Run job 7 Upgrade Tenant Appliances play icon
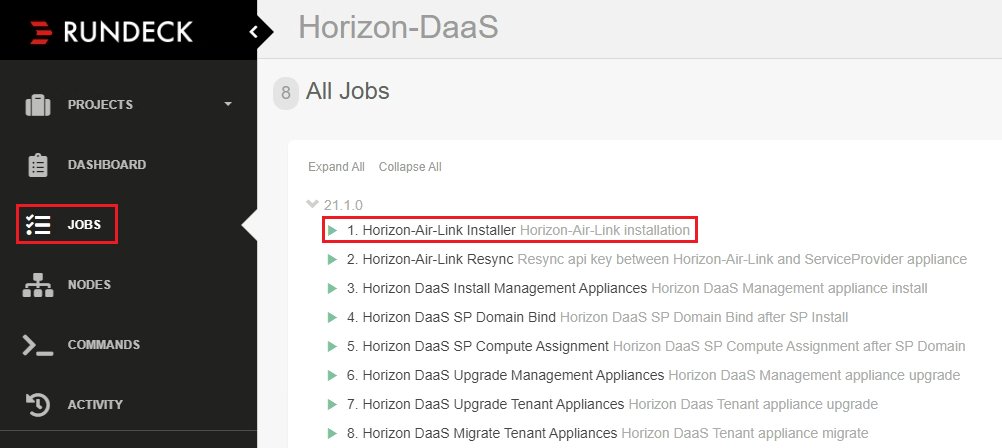The width and height of the screenshot is (1002, 448). [332, 405]
